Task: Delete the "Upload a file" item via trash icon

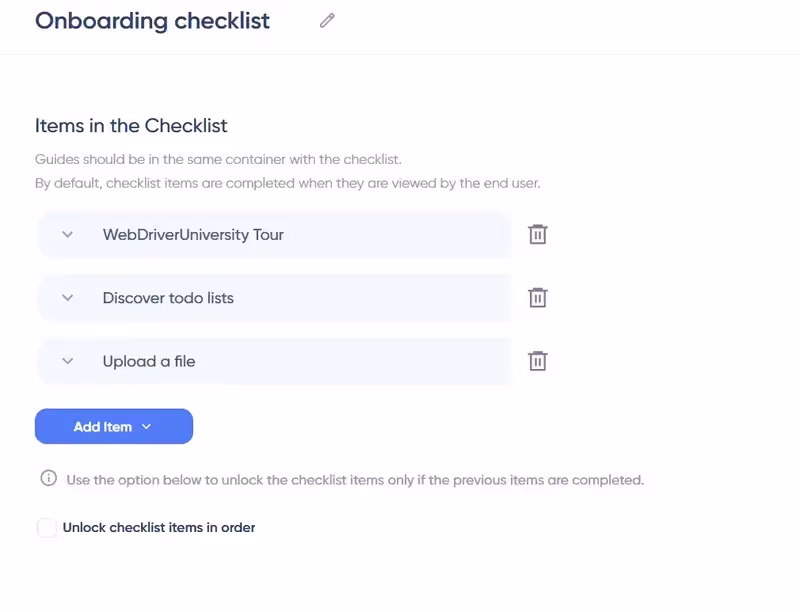Action: [x=538, y=361]
